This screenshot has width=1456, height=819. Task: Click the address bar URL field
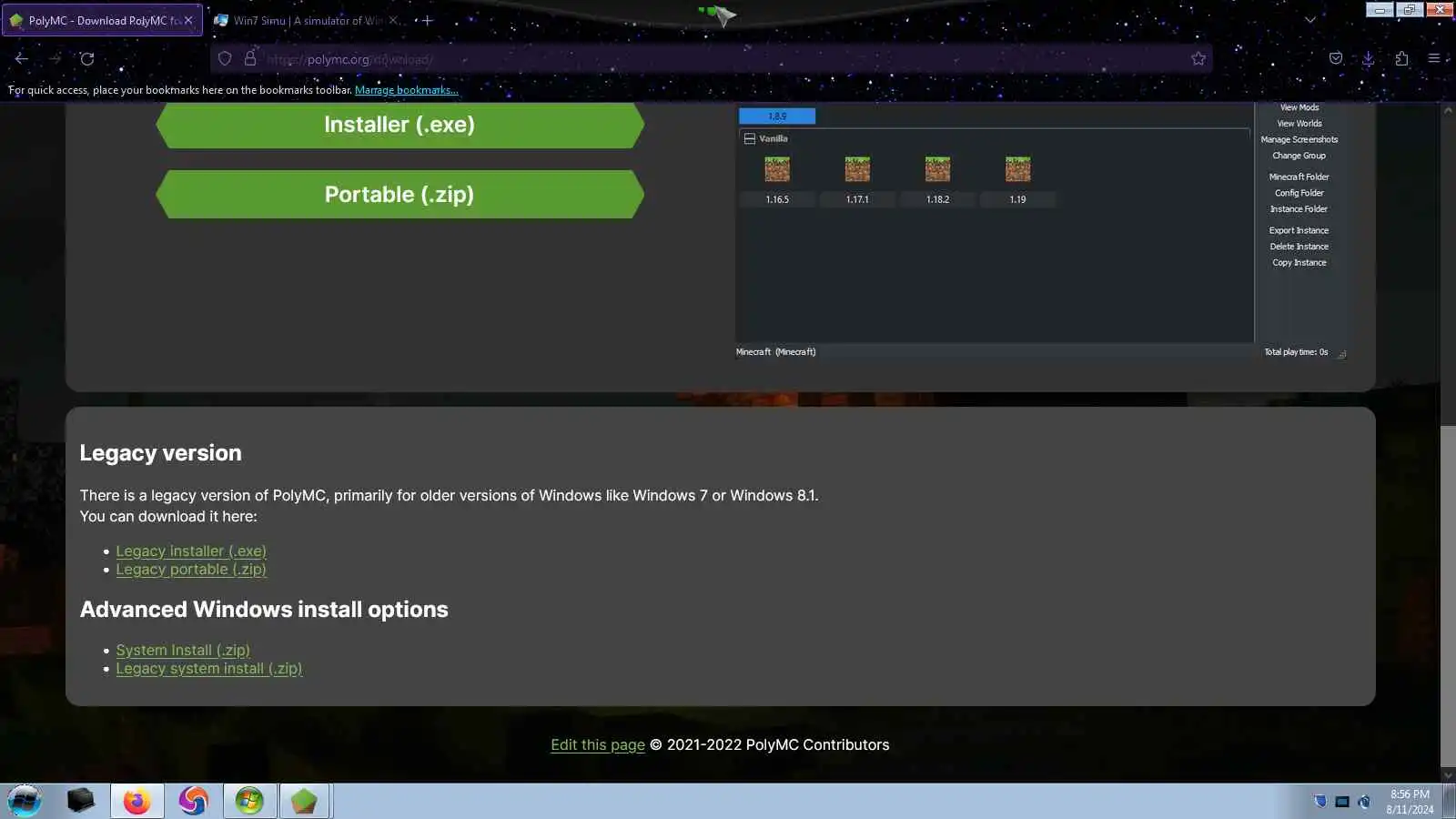click(710, 59)
